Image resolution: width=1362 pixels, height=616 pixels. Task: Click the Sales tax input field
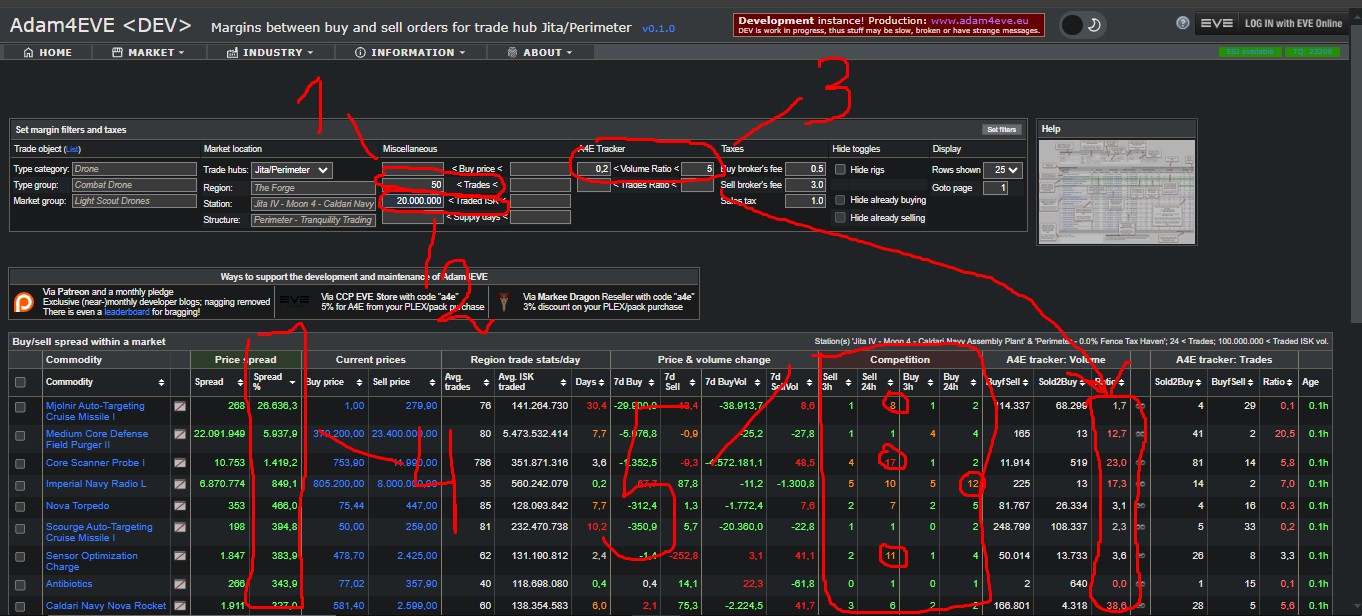[806, 201]
